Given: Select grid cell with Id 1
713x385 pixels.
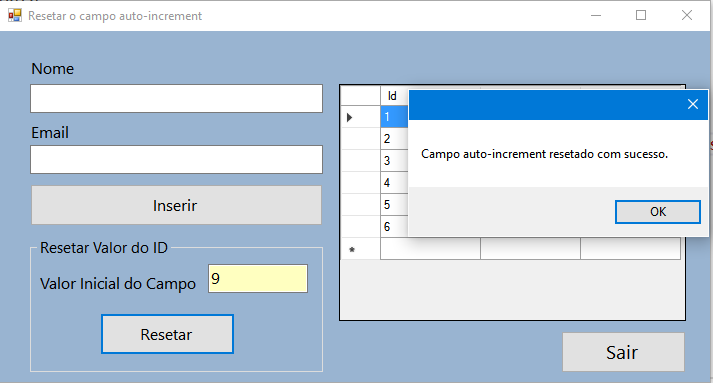Looking at the screenshot, I should pos(394,117).
